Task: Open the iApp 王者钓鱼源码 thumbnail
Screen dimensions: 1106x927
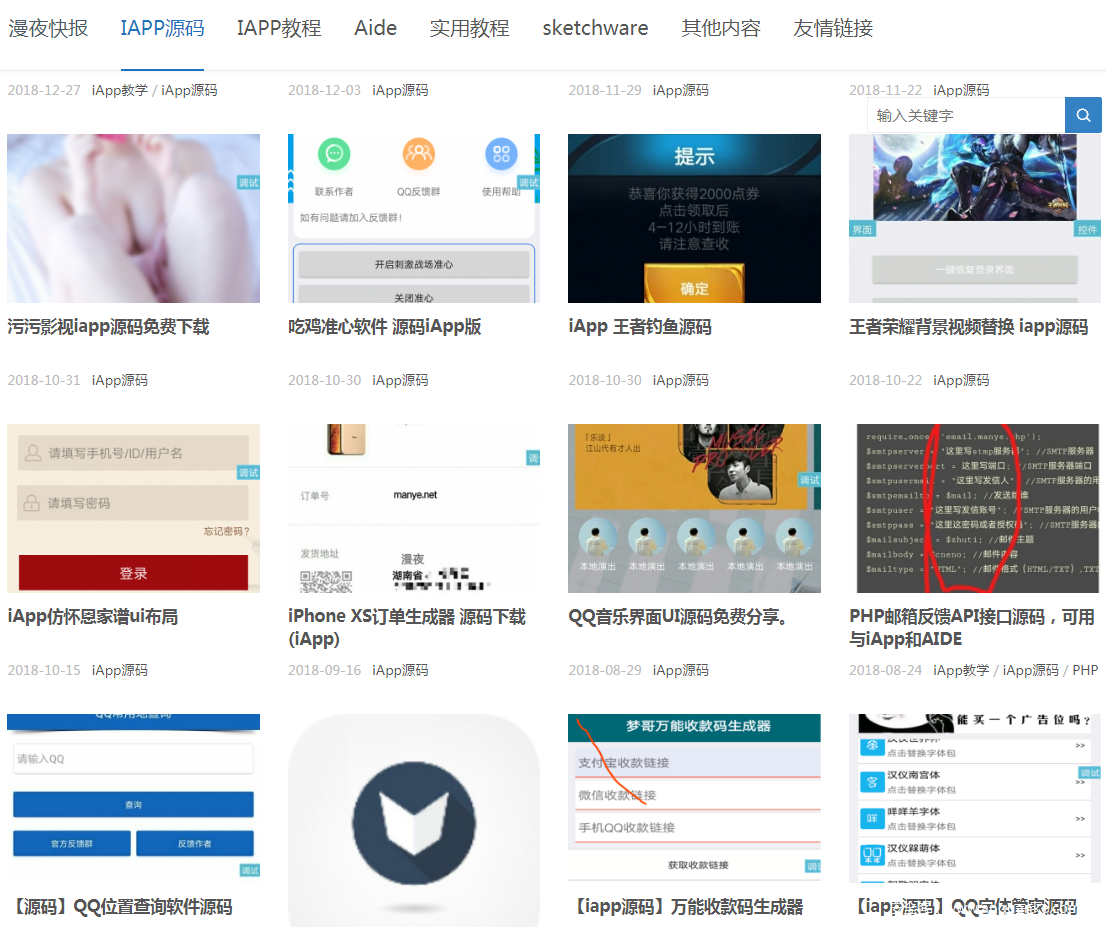Action: (x=694, y=219)
